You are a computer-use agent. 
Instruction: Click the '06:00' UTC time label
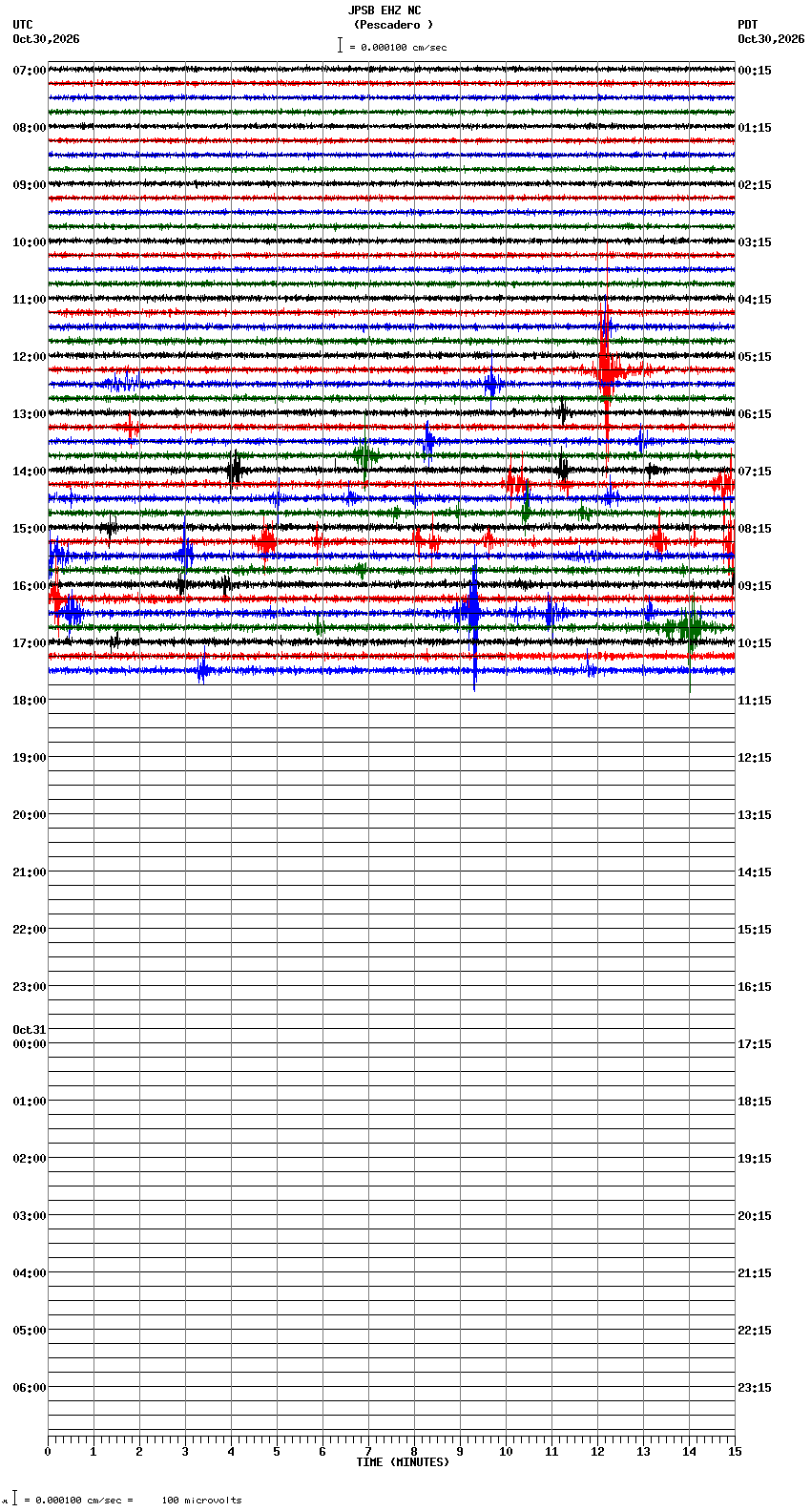[x=30, y=1388]
